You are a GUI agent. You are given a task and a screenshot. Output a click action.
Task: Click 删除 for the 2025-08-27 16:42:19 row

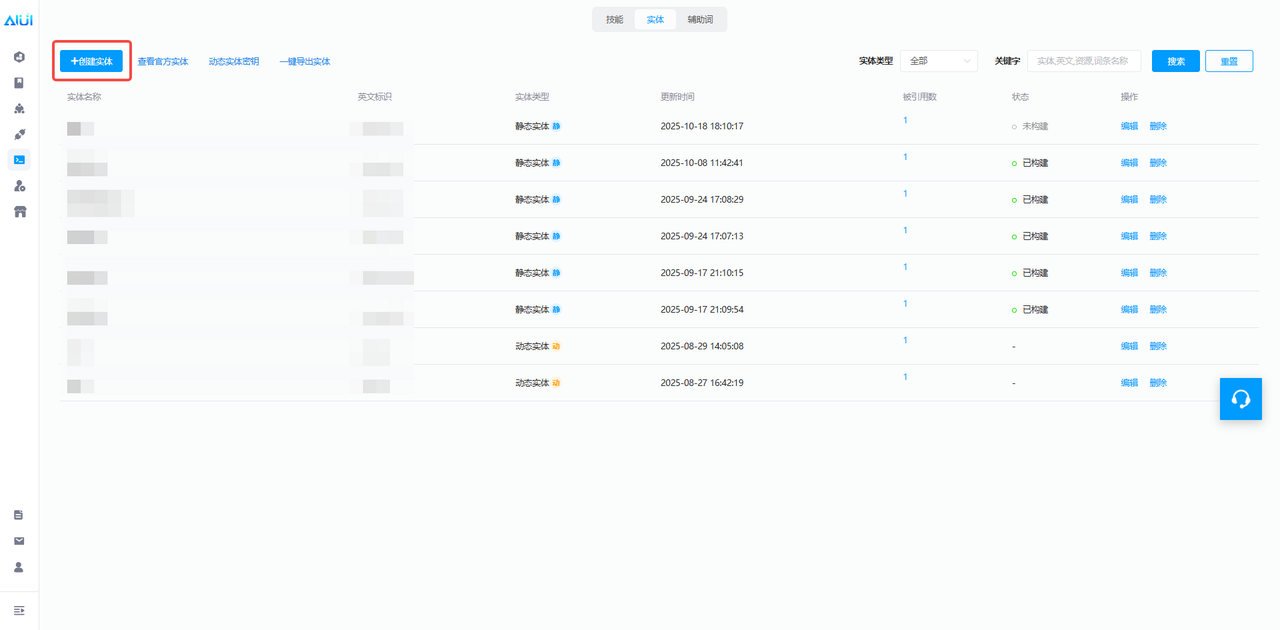(x=1158, y=383)
